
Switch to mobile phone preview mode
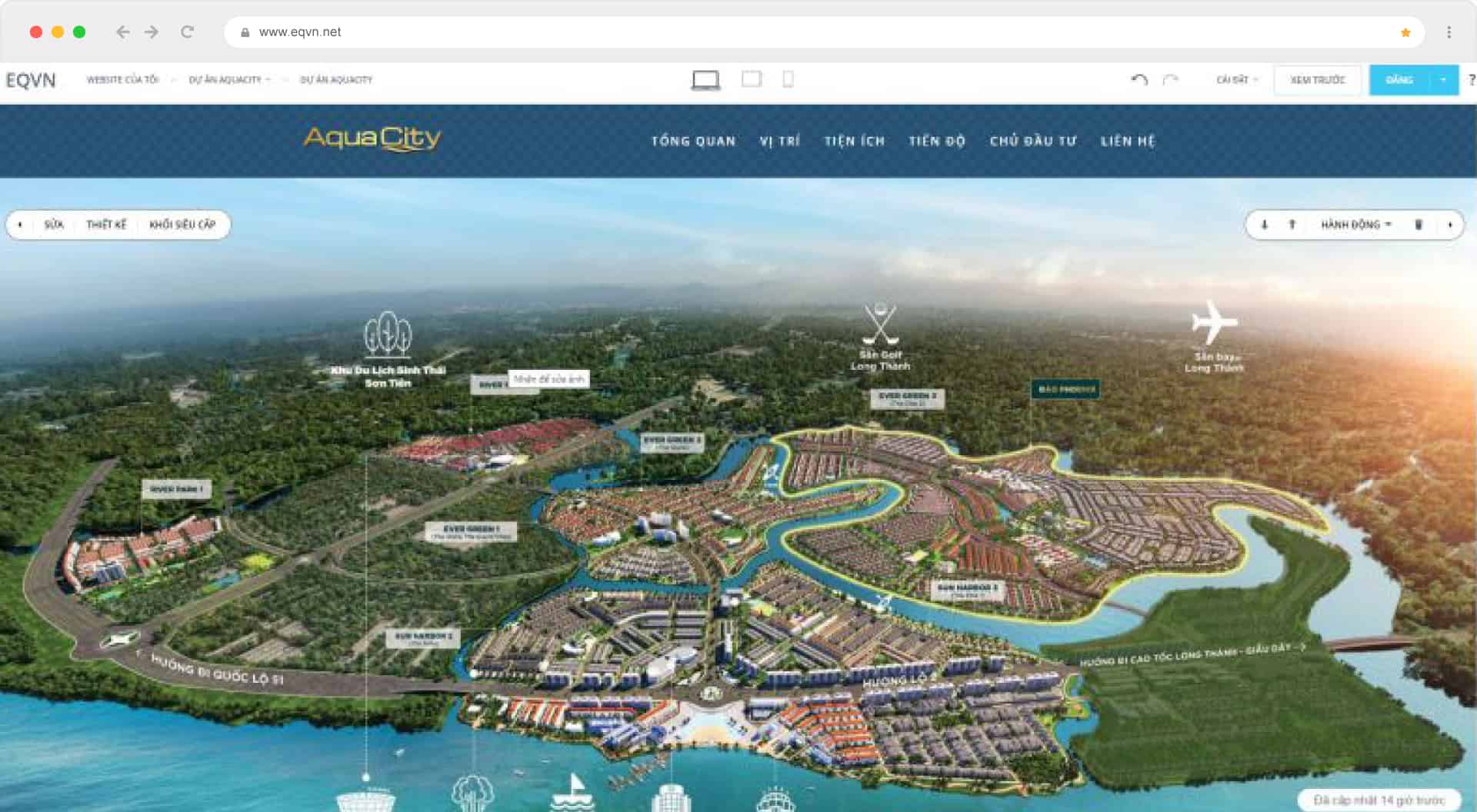[x=788, y=79]
